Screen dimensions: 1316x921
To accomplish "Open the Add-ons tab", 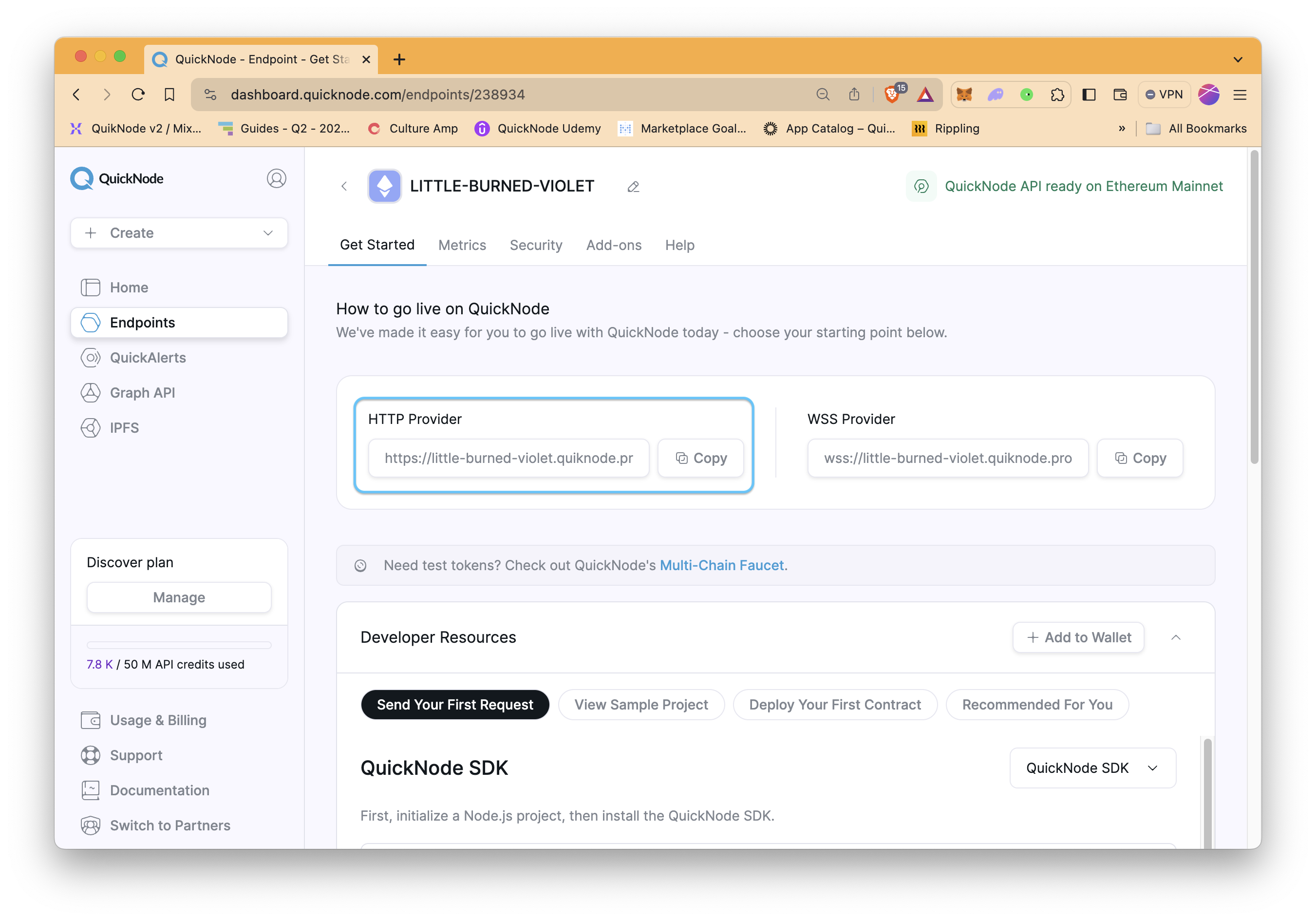I will [x=614, y=245].
